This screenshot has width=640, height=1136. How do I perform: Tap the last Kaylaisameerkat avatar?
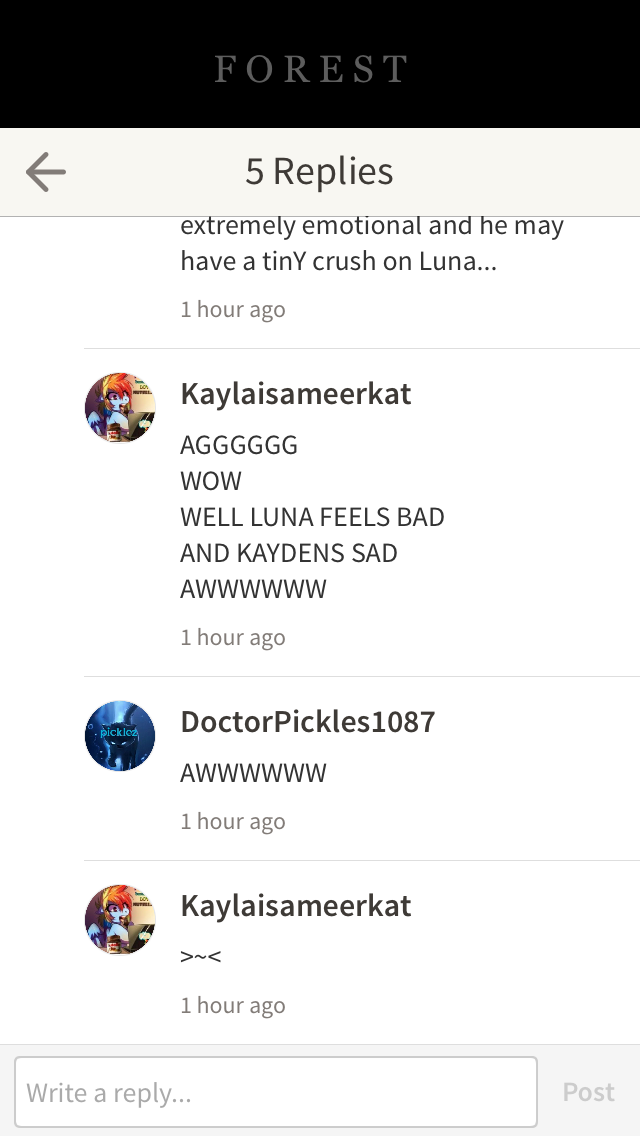point(120,919)
